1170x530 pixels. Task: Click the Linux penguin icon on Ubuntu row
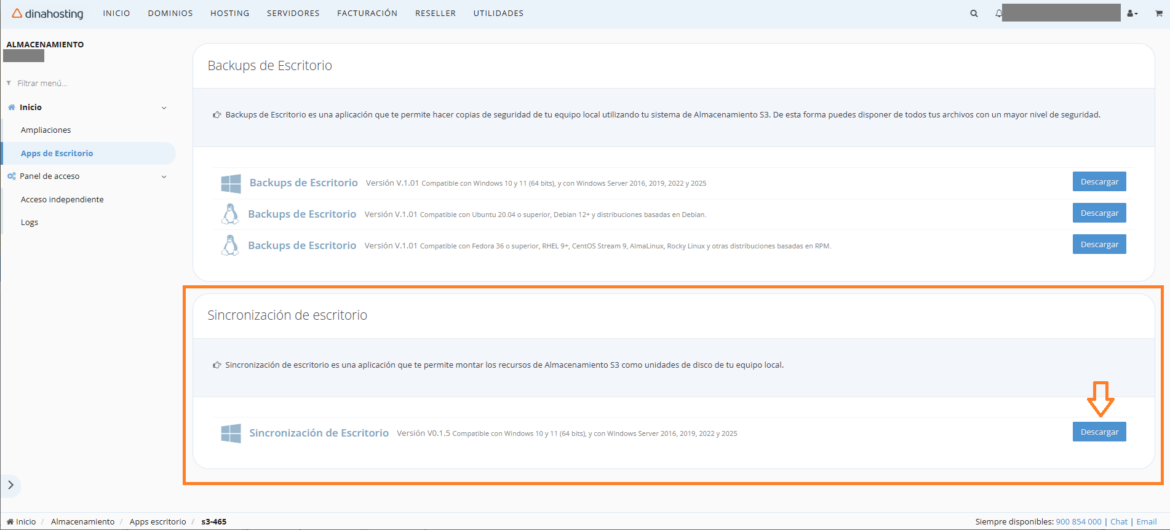coord(230,214)
